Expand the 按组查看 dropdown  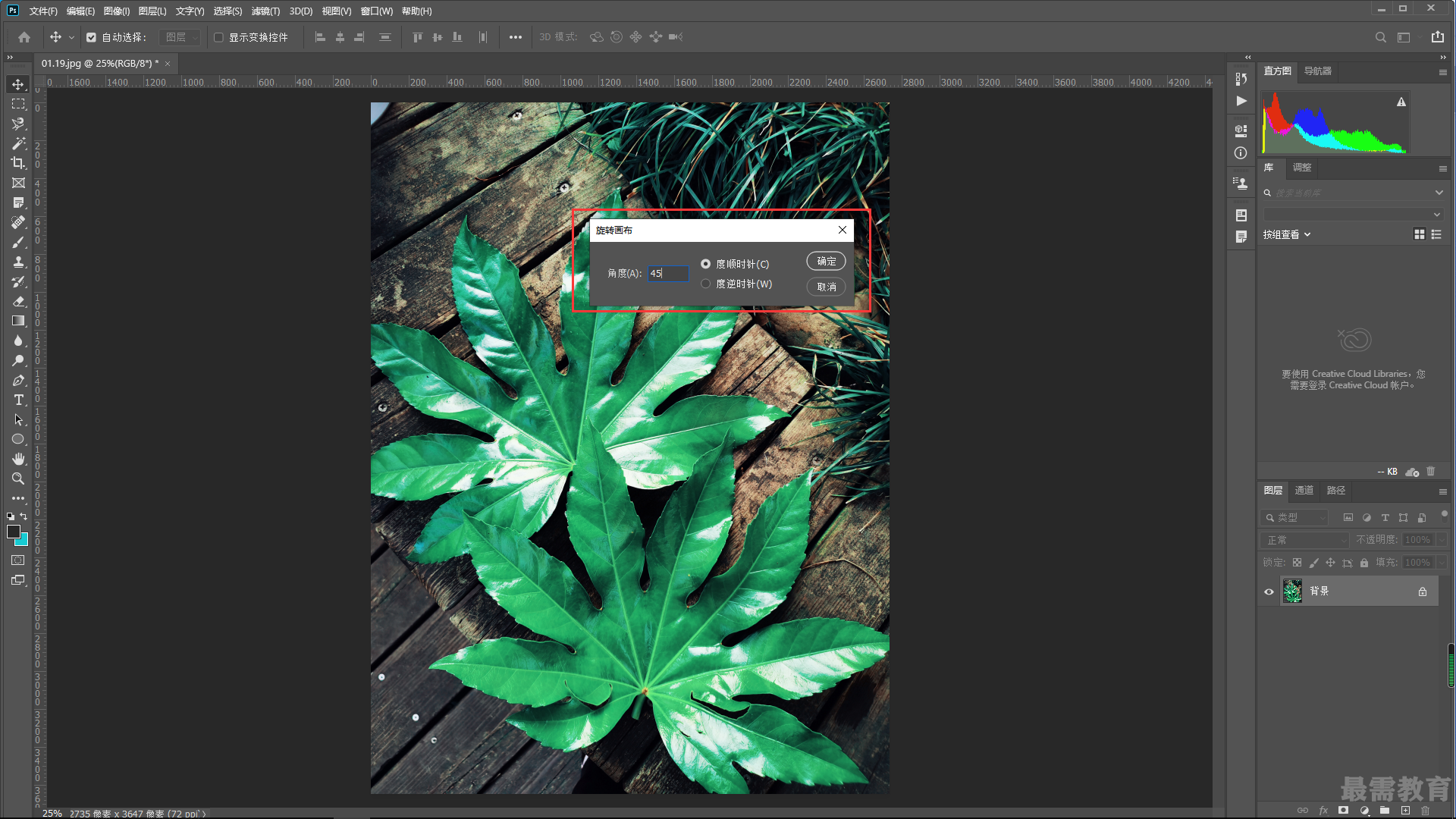click(x=1287, y=235)
